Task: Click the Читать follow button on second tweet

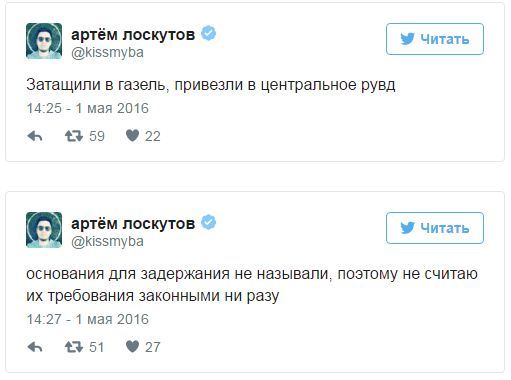Action: coord(435,228)
